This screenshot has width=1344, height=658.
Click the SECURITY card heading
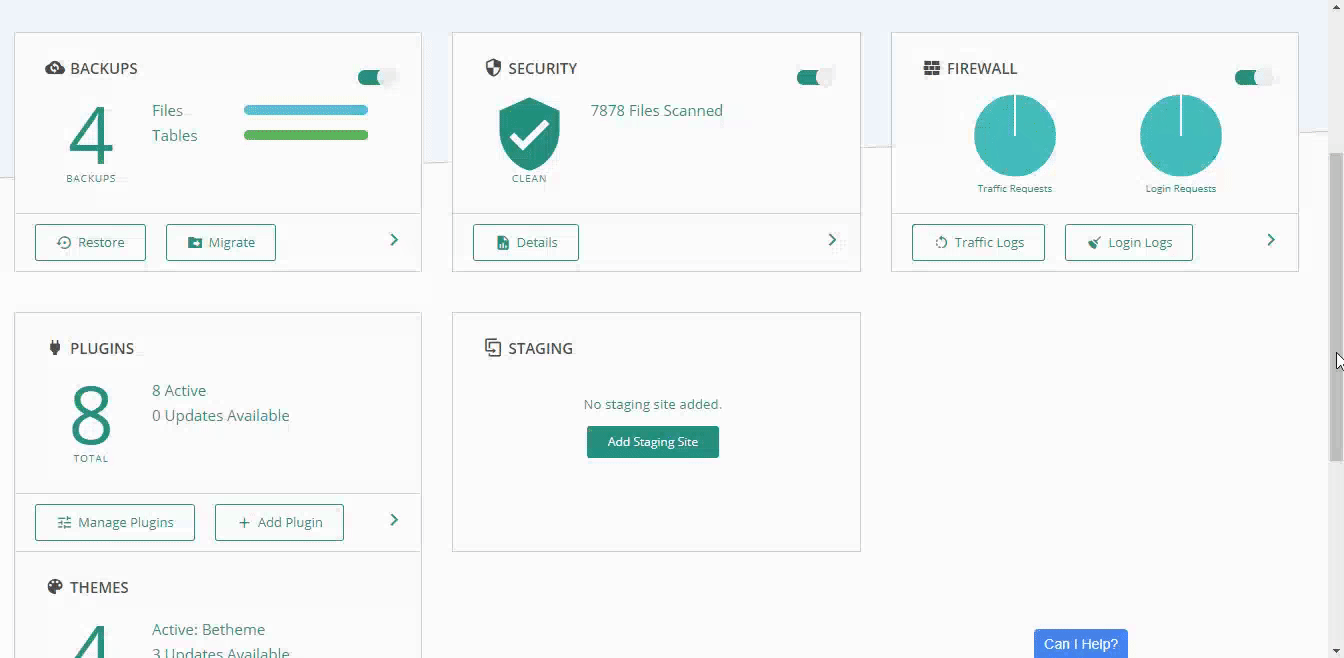click(543, 68)
